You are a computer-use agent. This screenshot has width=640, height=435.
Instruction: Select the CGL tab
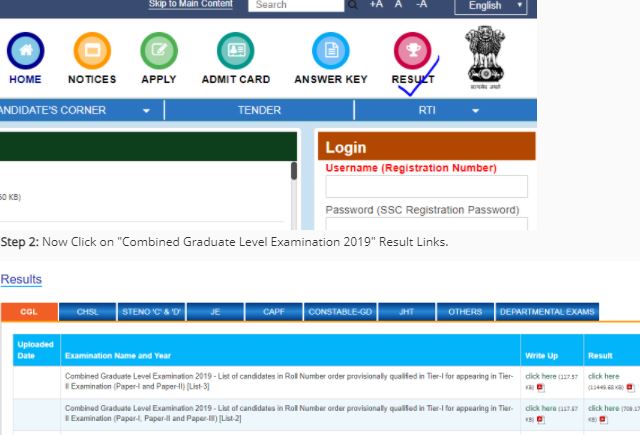tap(29, 312)
